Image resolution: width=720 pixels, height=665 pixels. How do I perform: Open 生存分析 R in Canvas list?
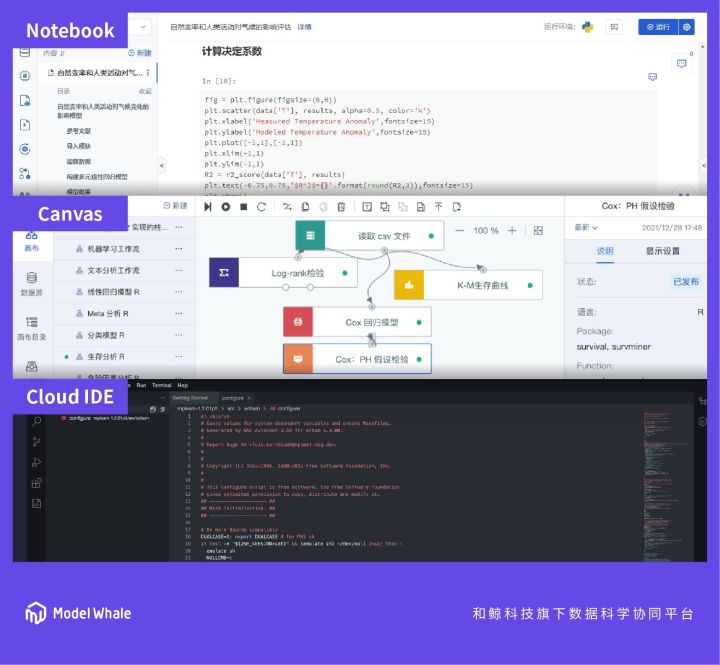106,357
